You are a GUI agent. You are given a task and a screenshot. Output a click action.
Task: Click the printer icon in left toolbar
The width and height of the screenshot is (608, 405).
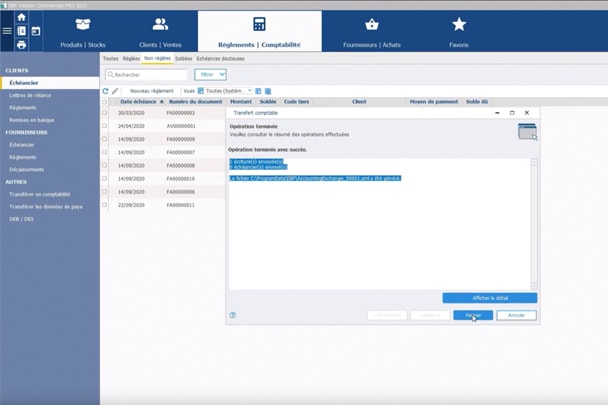coord(21,45)
